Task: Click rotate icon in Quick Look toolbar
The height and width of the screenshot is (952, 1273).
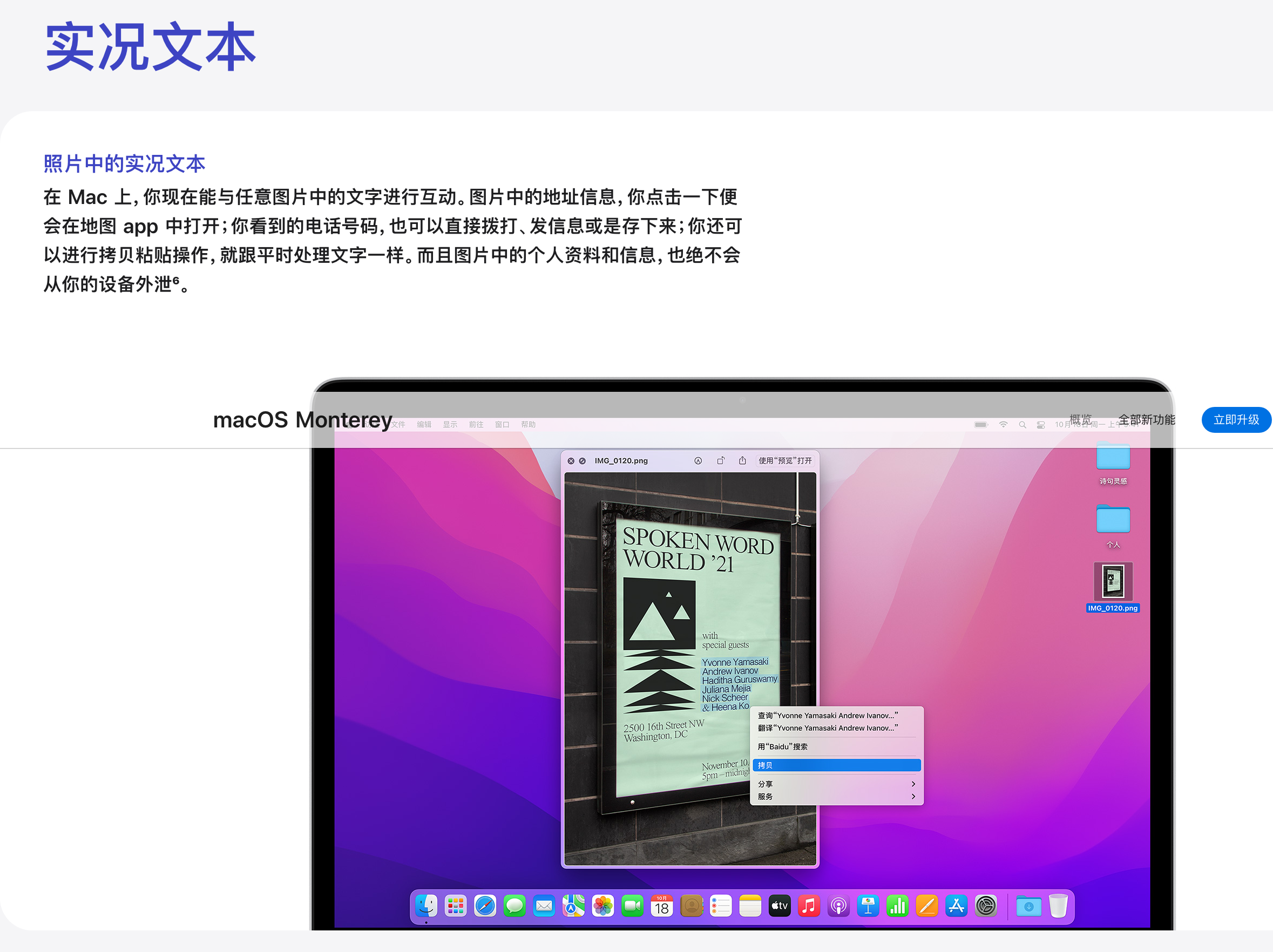Action: 721,461
